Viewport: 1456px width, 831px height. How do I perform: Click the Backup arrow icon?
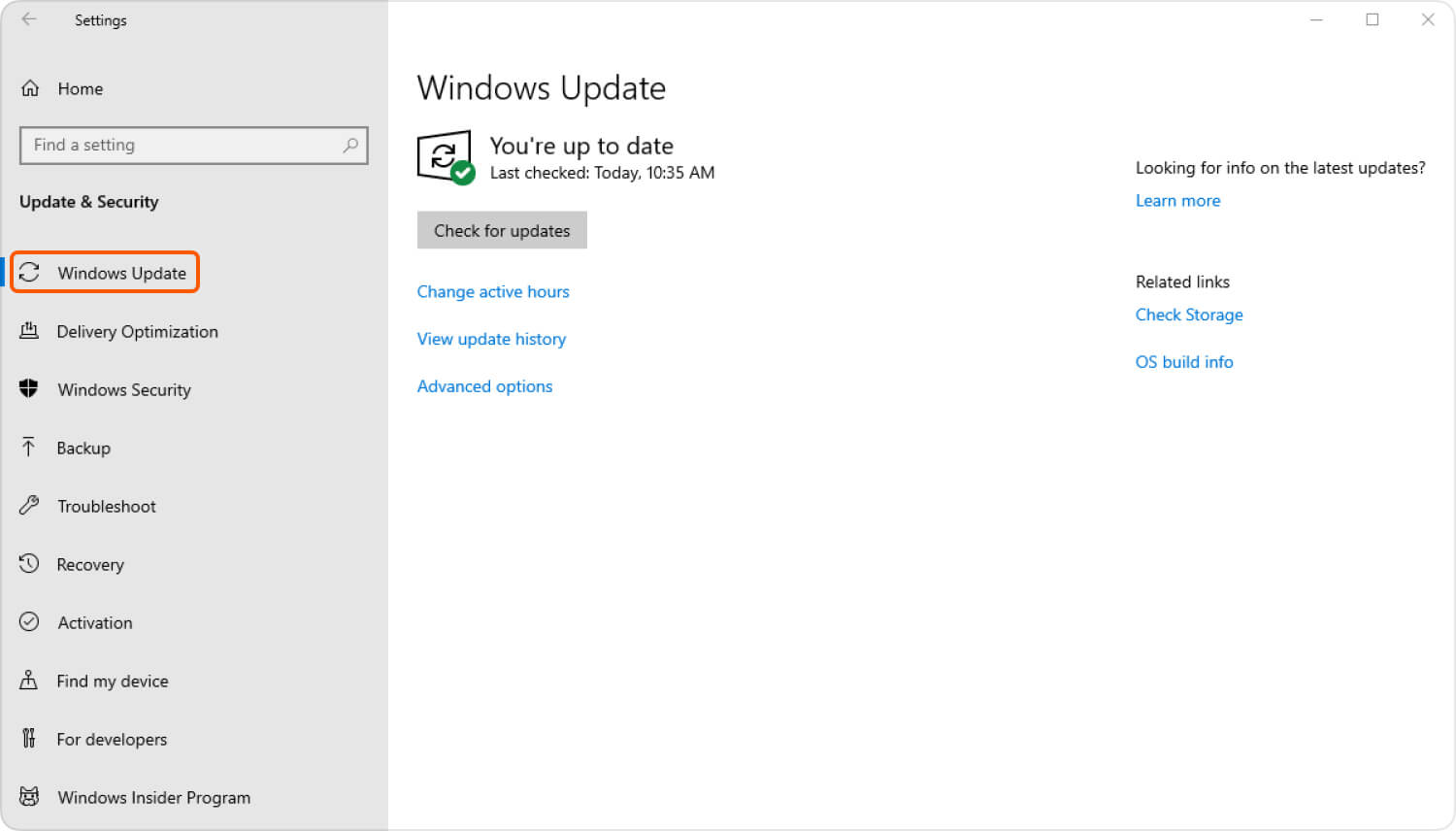[x=28, y=448]
